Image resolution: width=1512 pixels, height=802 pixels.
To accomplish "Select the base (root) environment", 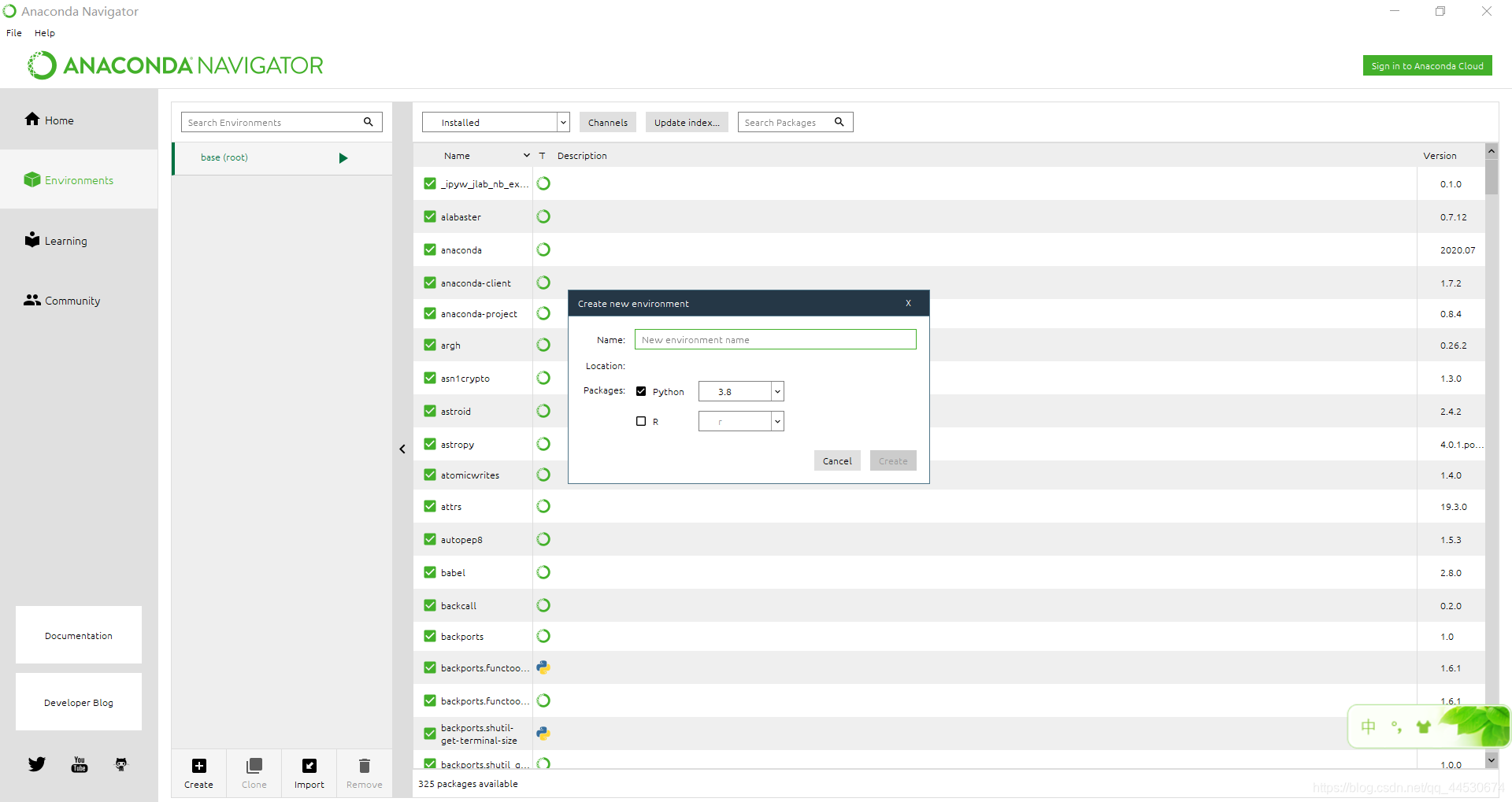I will coord(282,157).
